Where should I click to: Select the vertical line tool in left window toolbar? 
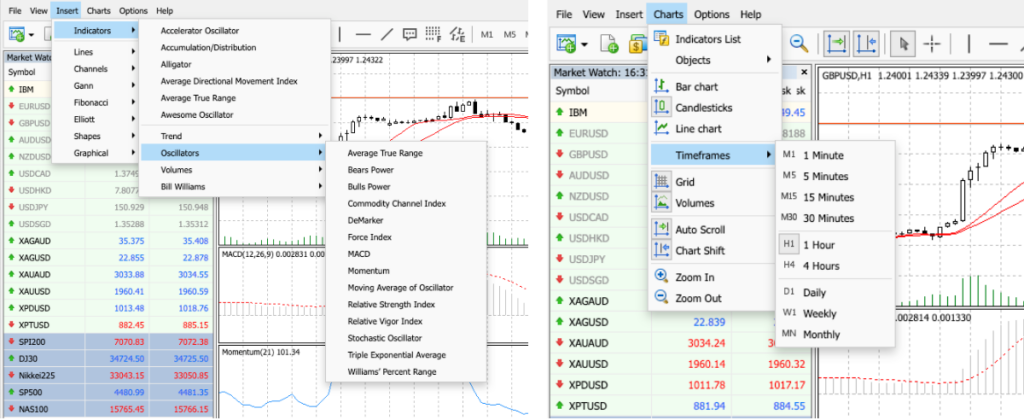click(x=339, y=35)
